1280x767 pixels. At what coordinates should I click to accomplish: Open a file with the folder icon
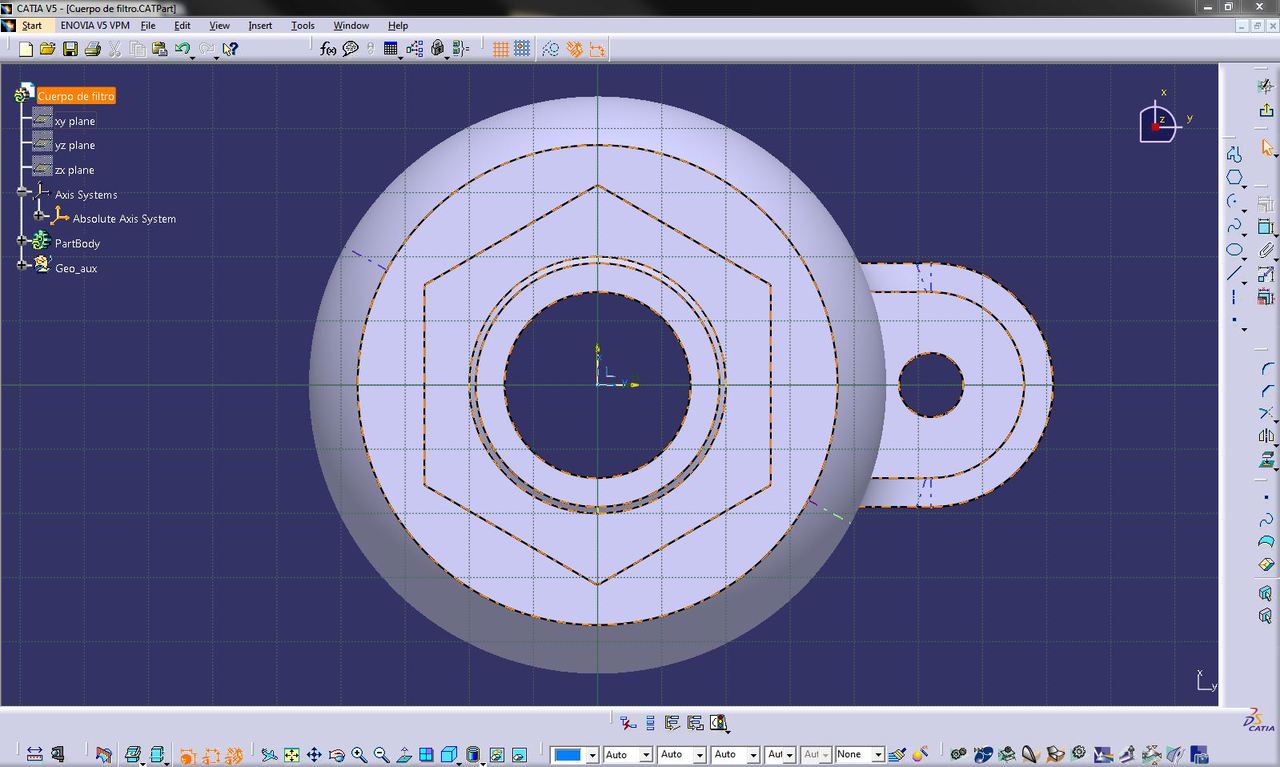(47, 49)
